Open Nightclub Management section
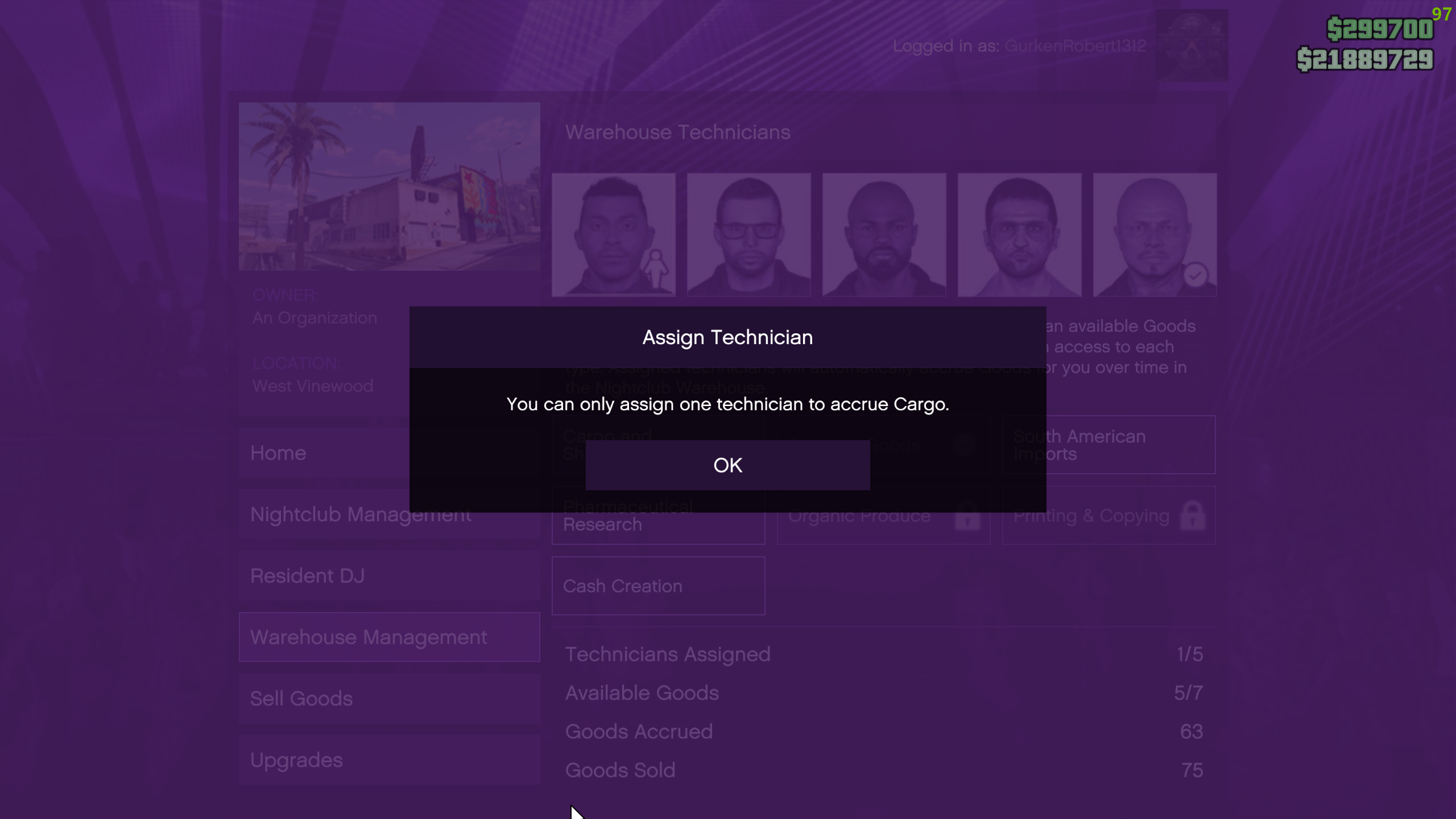The image size is (1456, 819). tap(390, 514)
